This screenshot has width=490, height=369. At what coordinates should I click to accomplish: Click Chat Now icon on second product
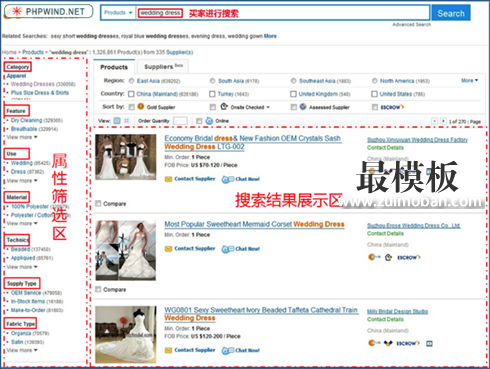(228, 249)
